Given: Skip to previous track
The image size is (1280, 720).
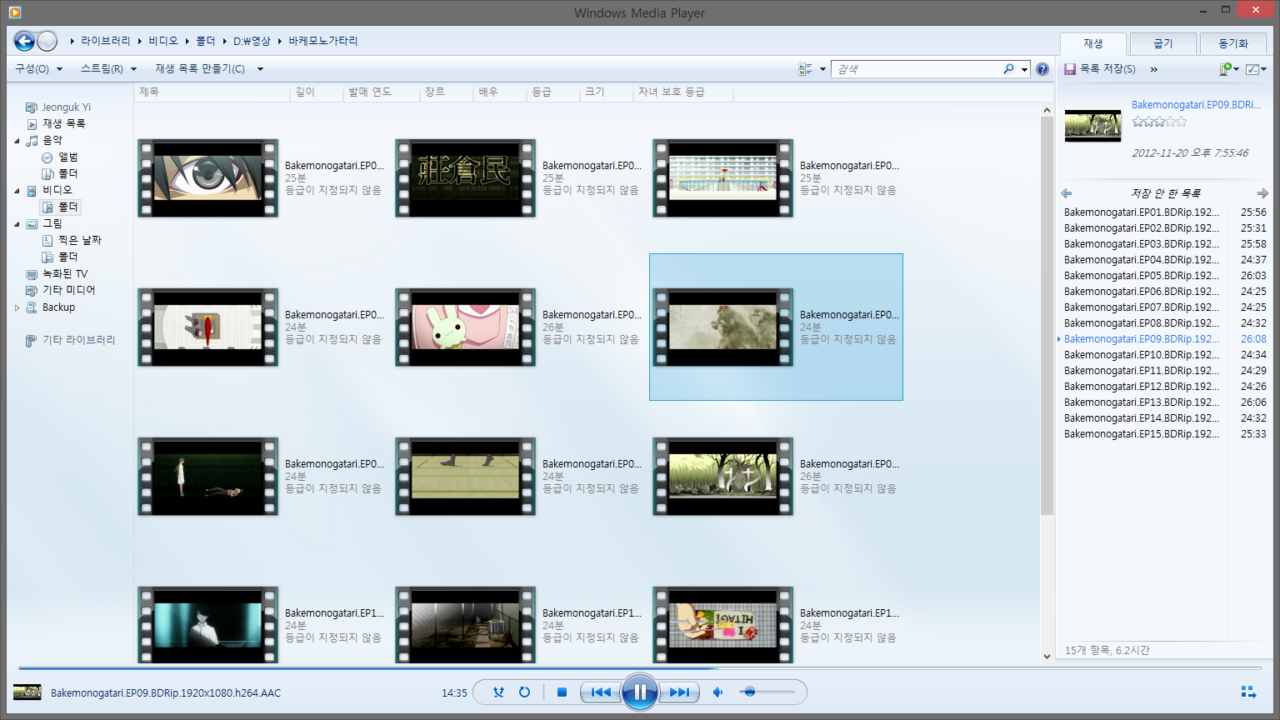Looking at the screenshot, I should click(601, 692).
